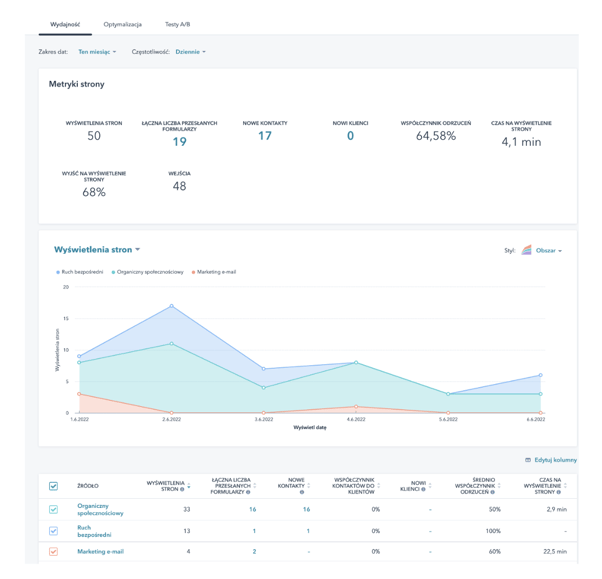This screenshot has height=579, width=602.
Task: Sort by Nowe kontakty column arrows
Action: 309,486
